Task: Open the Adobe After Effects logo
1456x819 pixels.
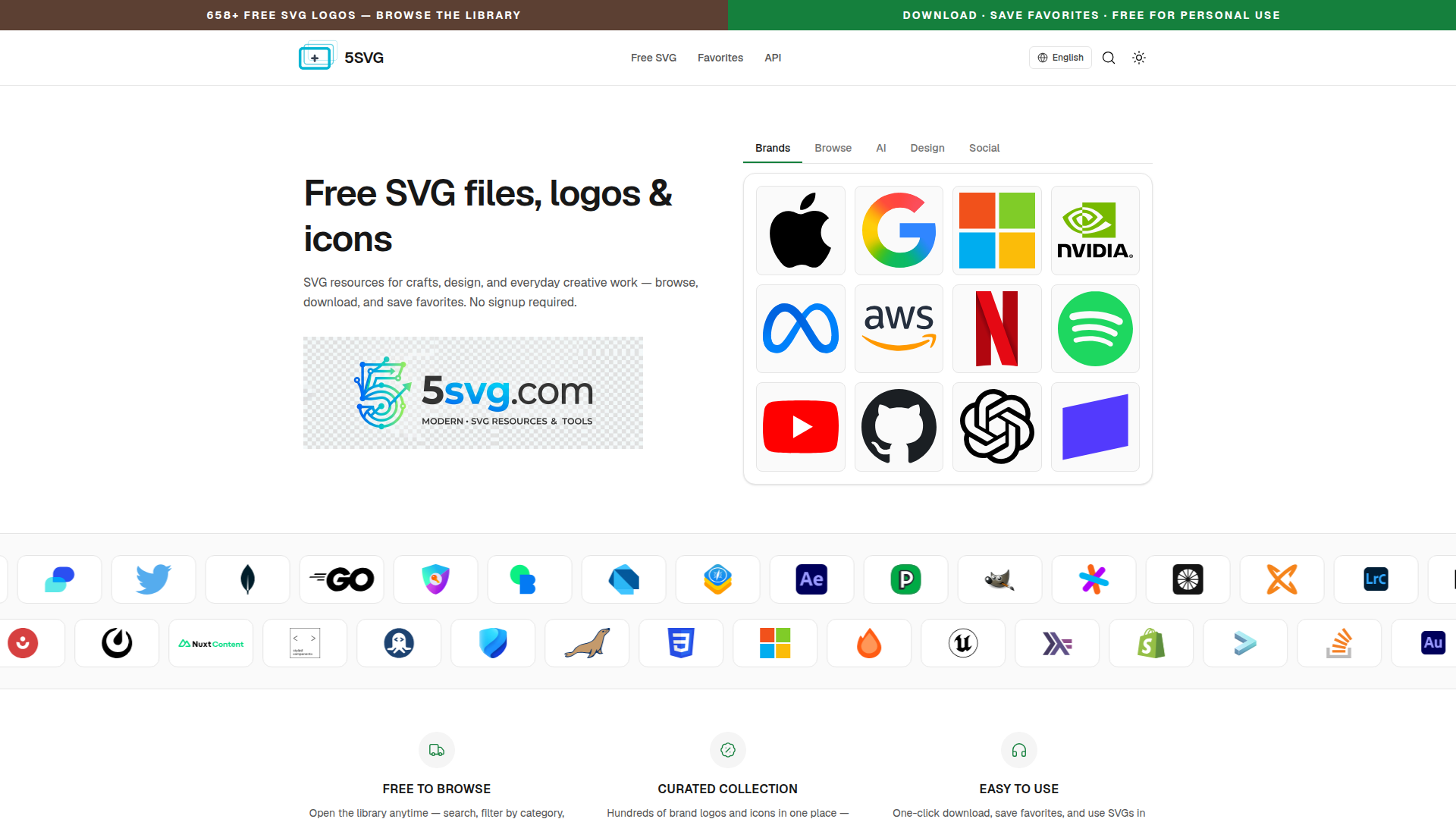Action: 811,579
